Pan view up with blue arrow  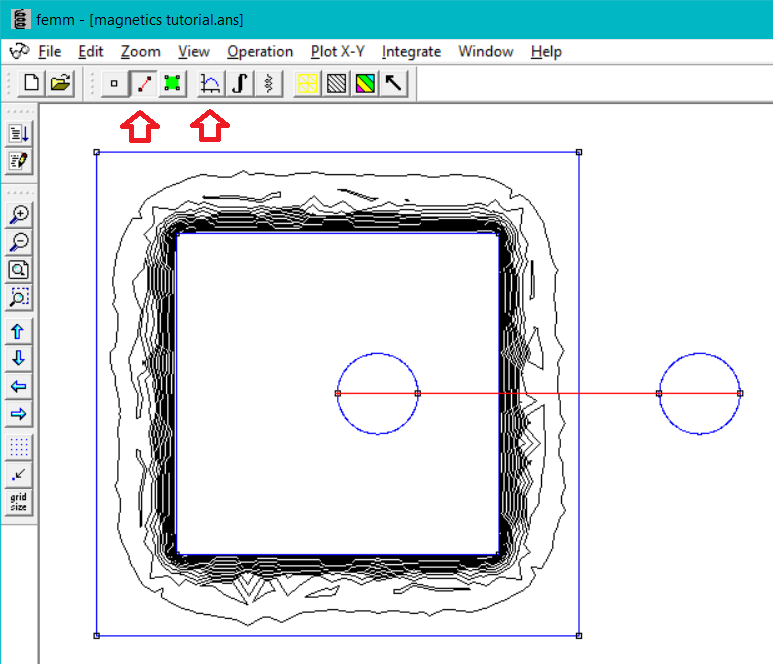pyautogui.click(x=19, y=331)
